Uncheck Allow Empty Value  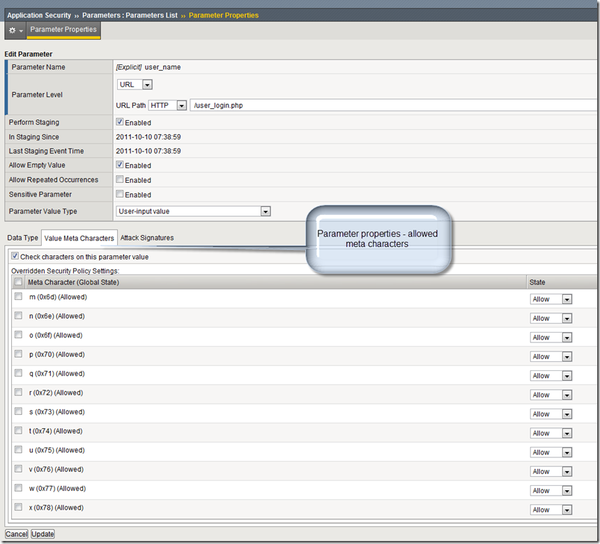point(120,165)
